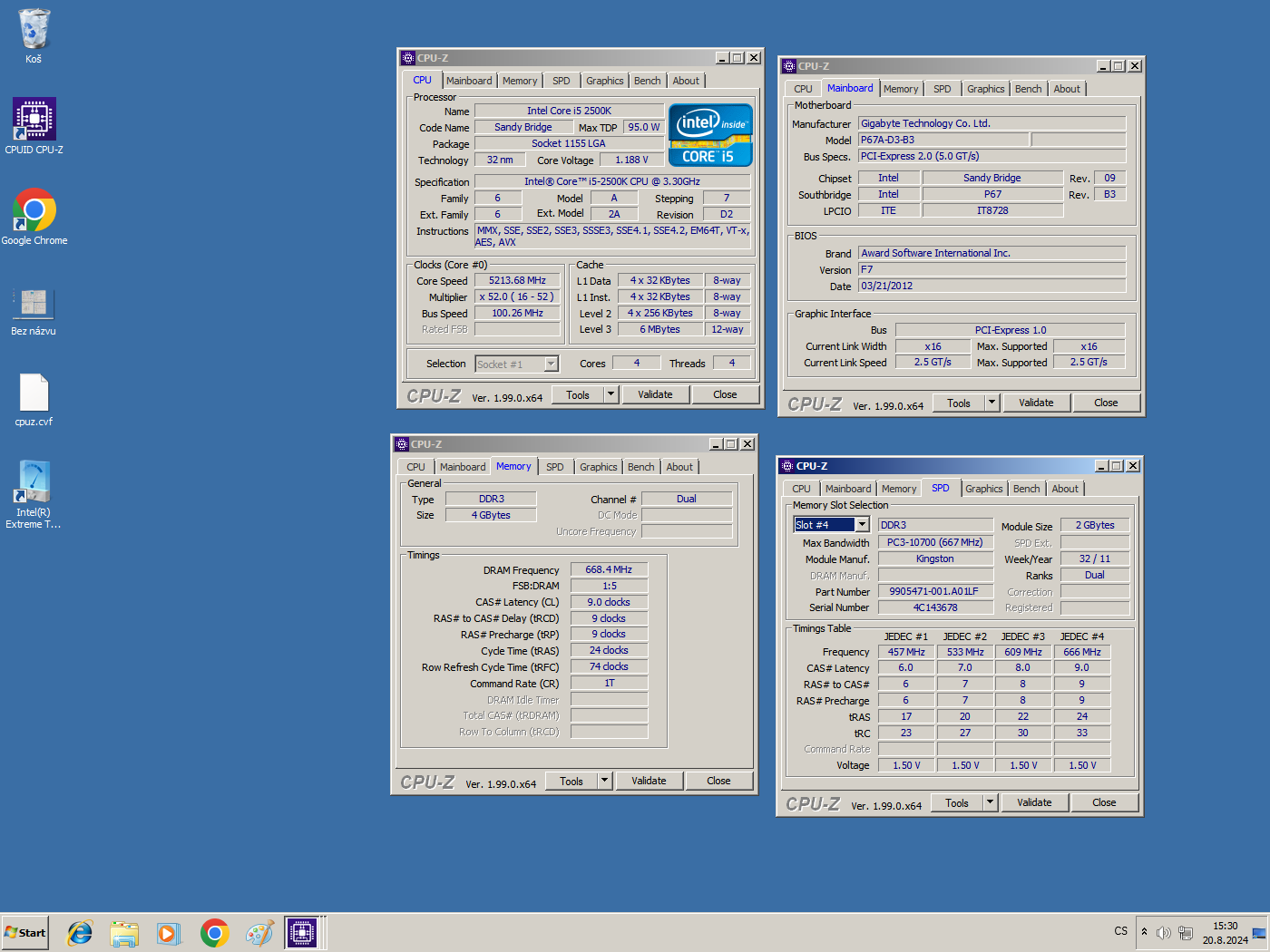This screenshot has width=1270, height=952.
Task: Click CPU-Z taskbar button
Action: [x=303, y=932]
